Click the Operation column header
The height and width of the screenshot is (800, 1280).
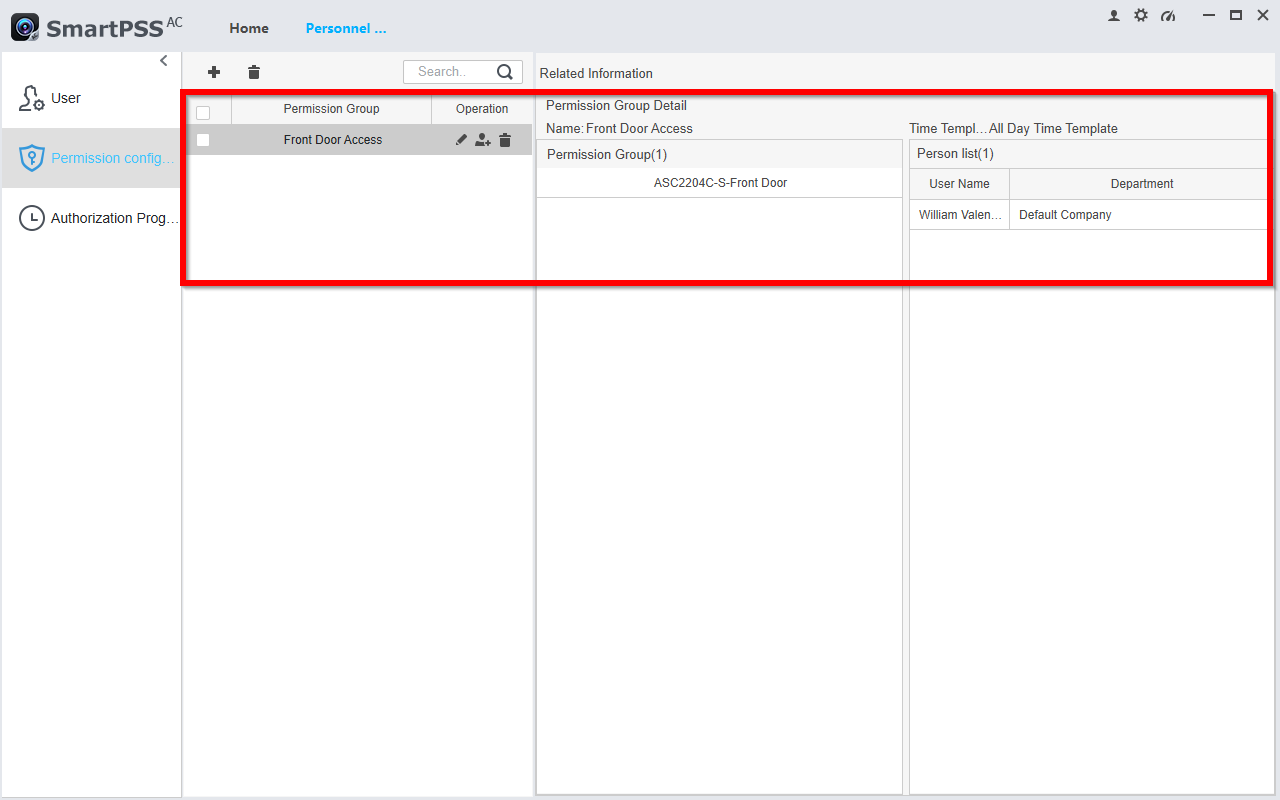tap(482, 109)
